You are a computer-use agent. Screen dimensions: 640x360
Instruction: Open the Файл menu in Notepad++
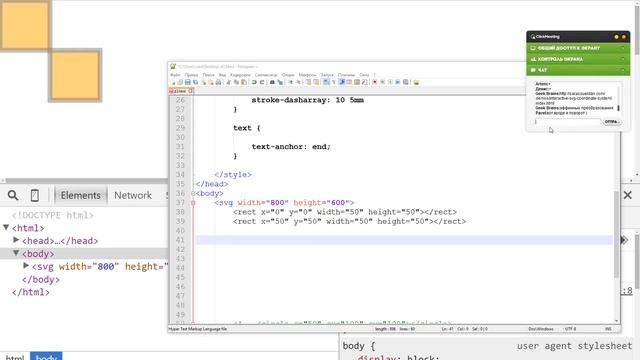pos(175,75)
